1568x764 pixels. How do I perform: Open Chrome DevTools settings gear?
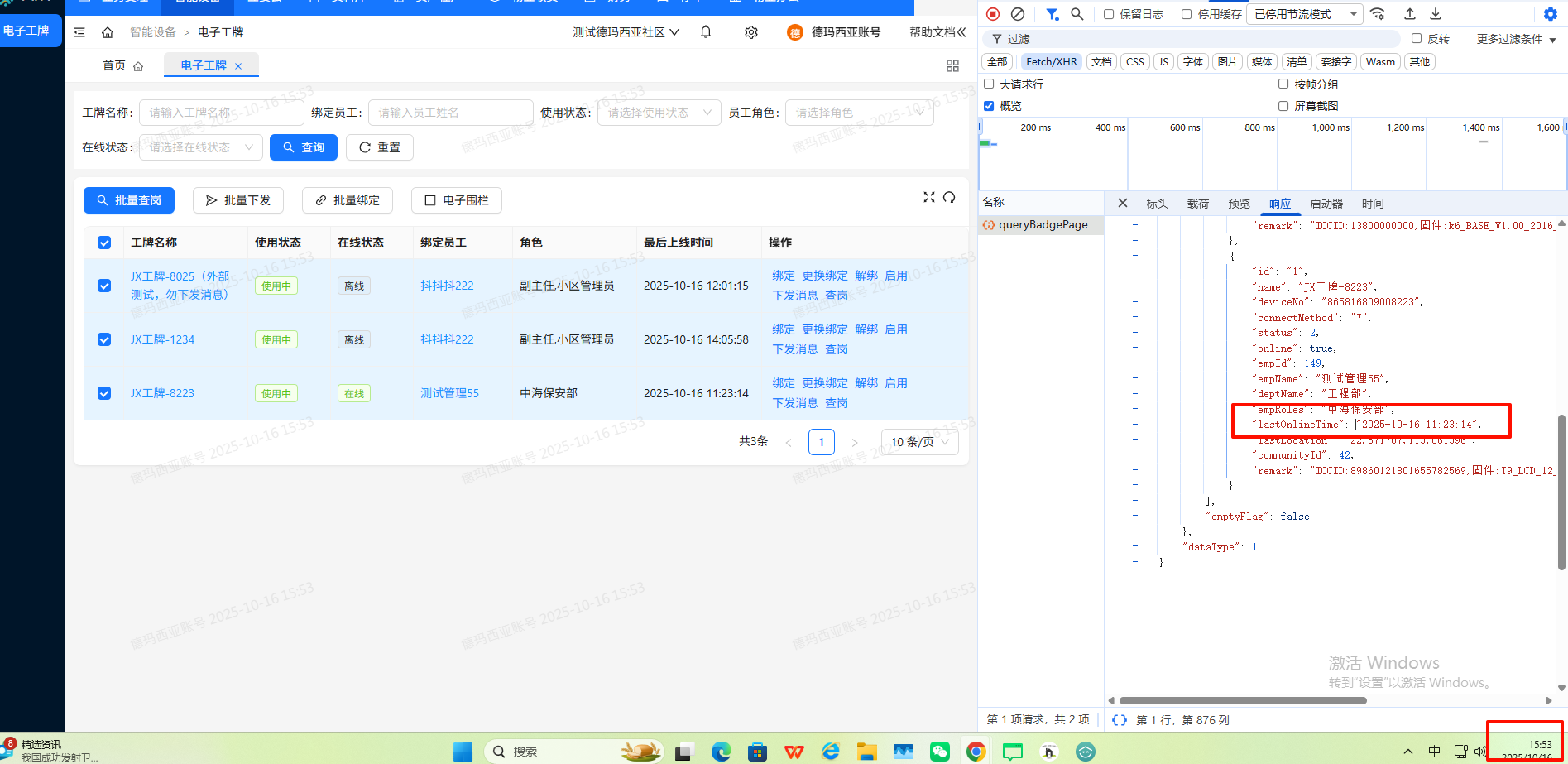pos(1551,14)
